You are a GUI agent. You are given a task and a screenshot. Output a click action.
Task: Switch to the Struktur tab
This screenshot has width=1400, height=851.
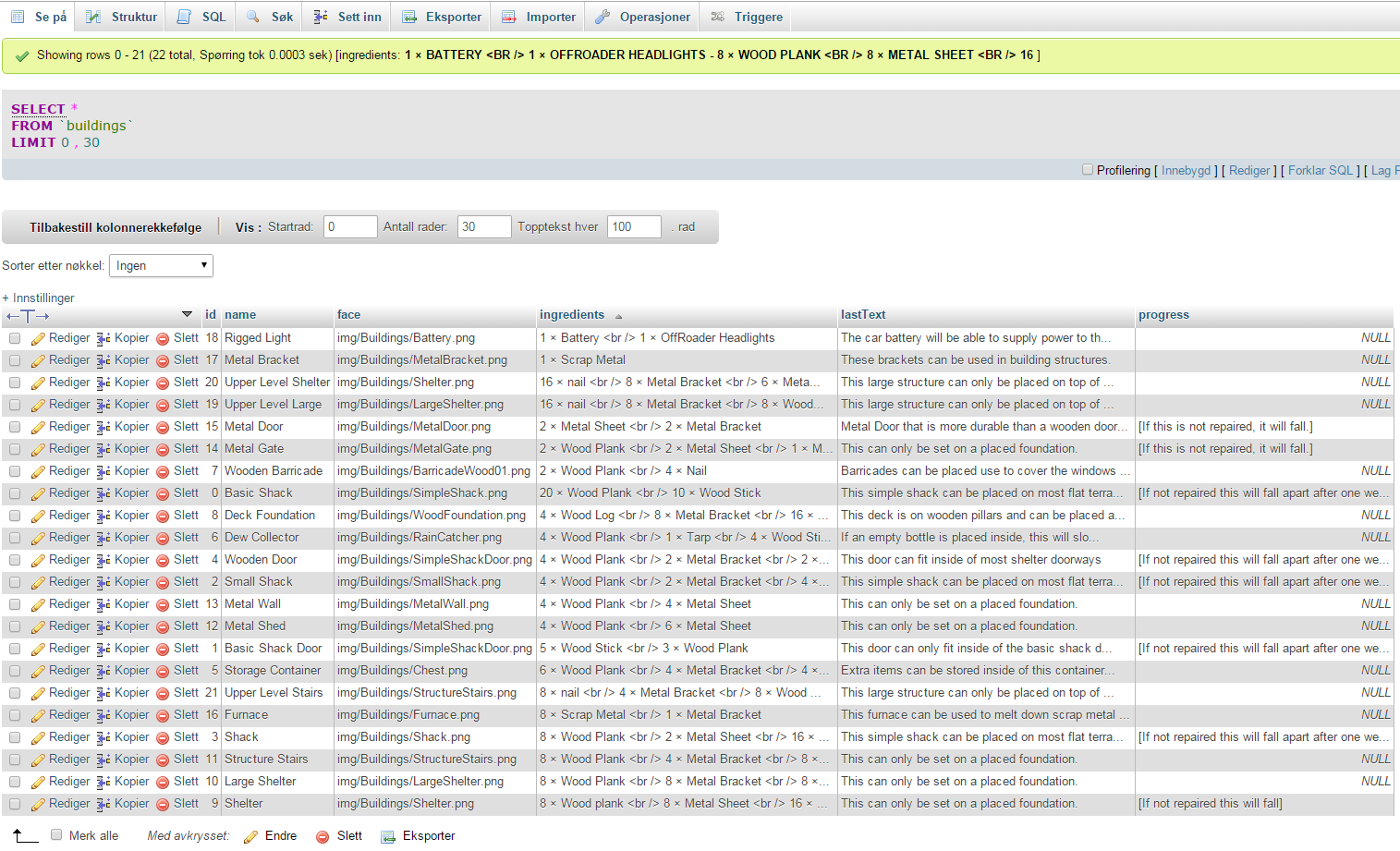pos(121,17)
